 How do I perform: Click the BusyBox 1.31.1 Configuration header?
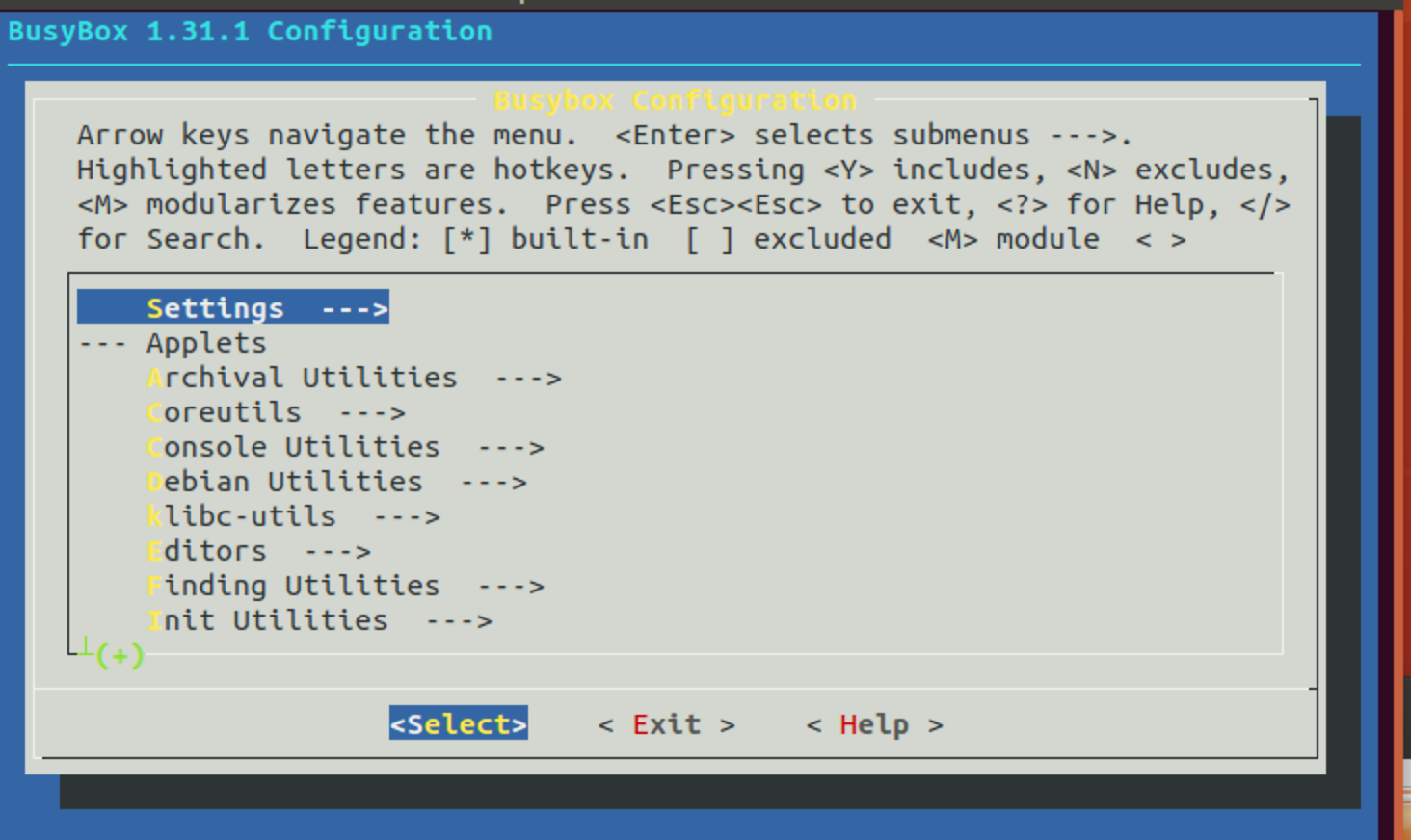coord(250,31)
